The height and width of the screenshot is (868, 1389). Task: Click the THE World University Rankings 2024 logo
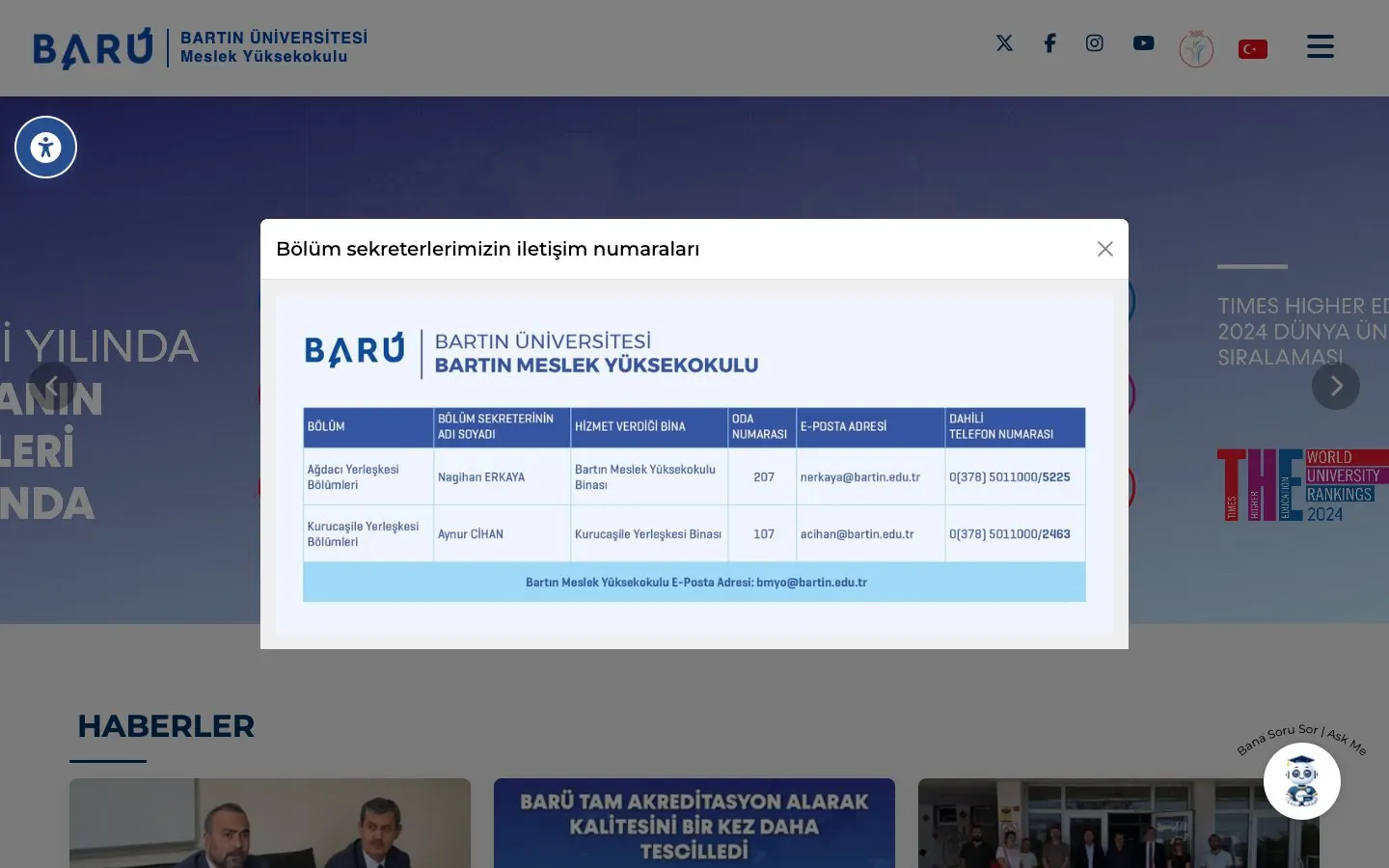[1302, 485]
